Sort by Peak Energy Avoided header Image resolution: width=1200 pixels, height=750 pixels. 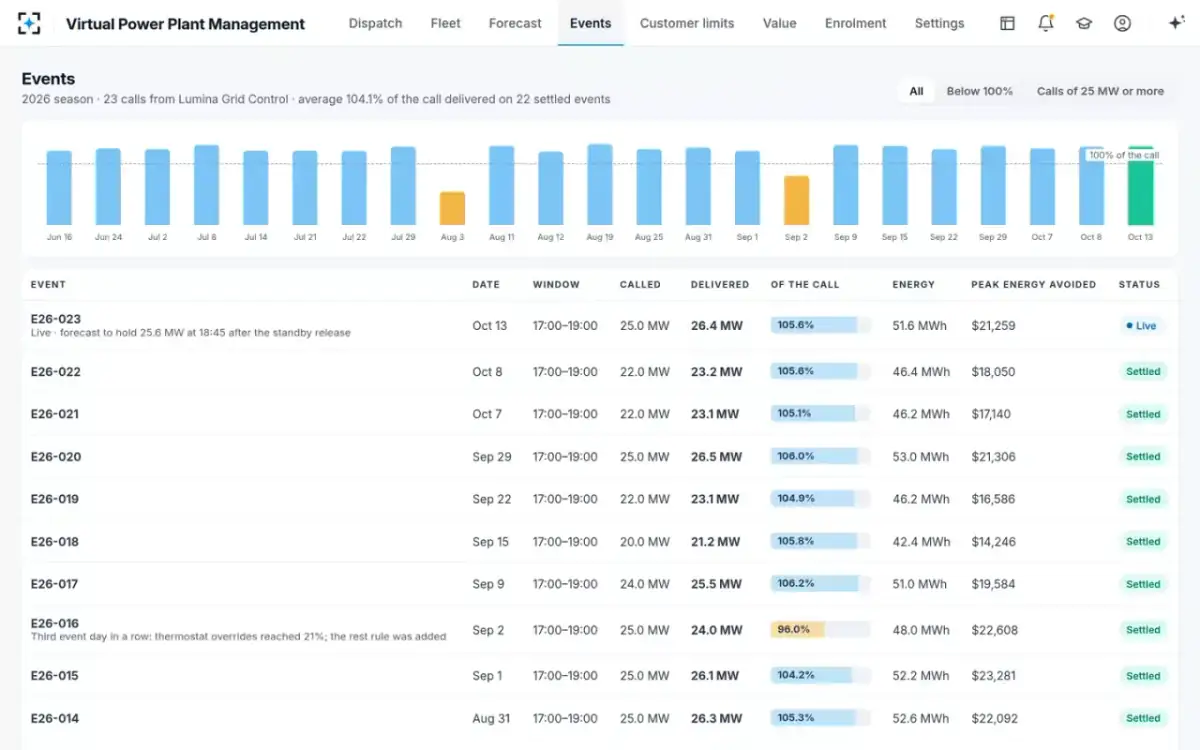1033,284
